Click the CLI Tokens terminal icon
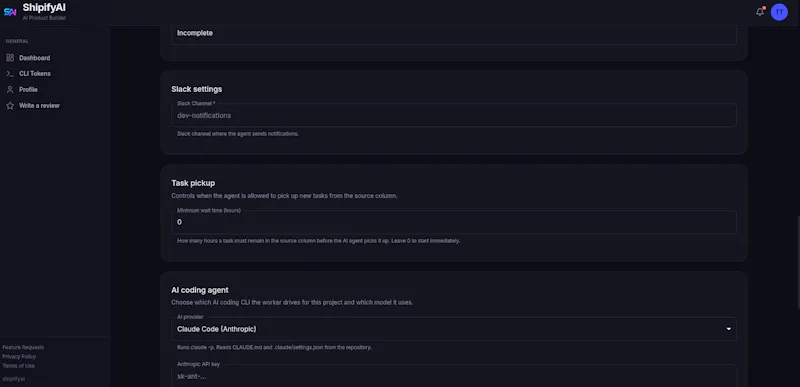800x387 pixels. (x=10, y=73)
